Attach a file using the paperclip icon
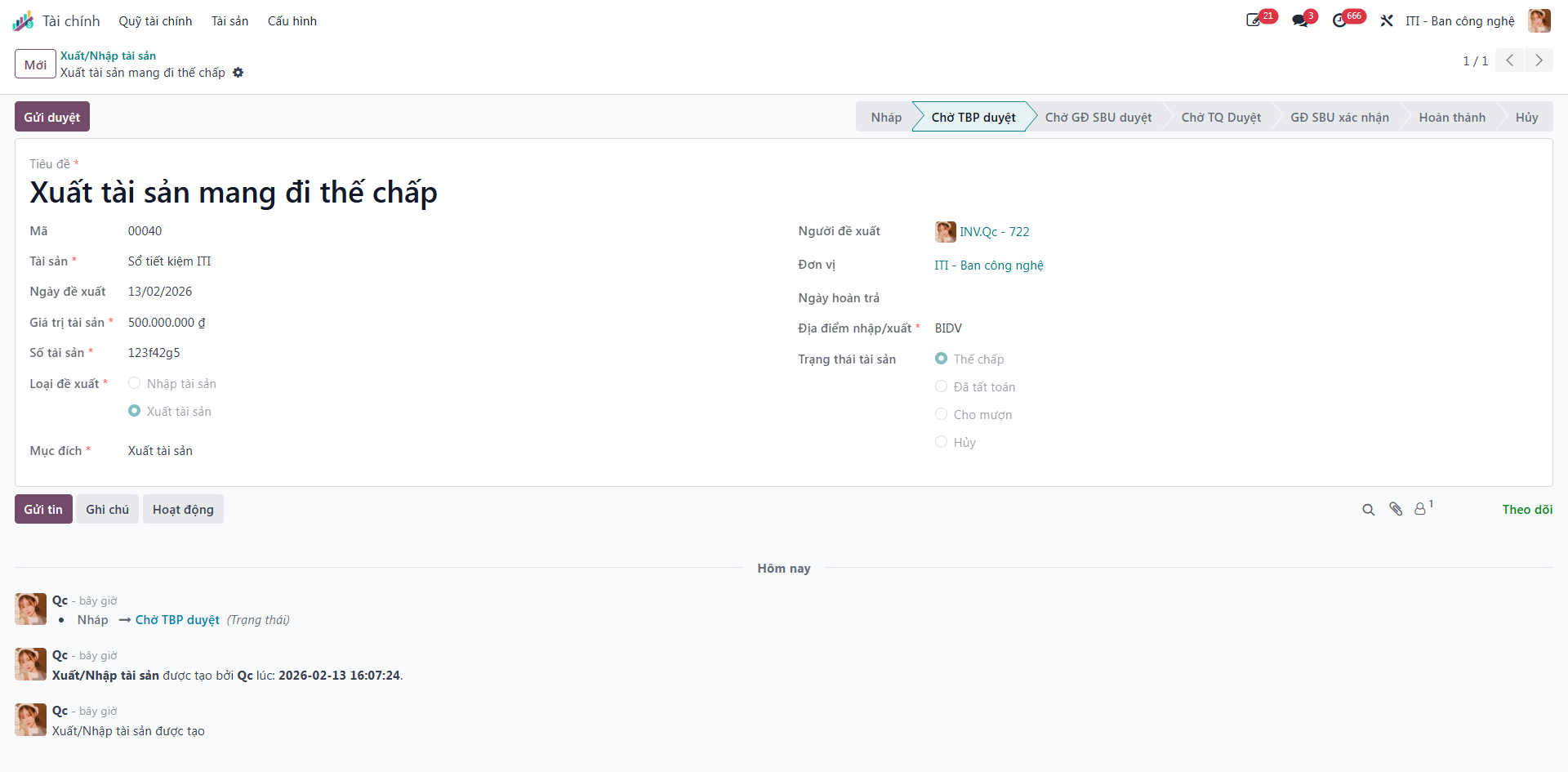 pos(1396,509)
